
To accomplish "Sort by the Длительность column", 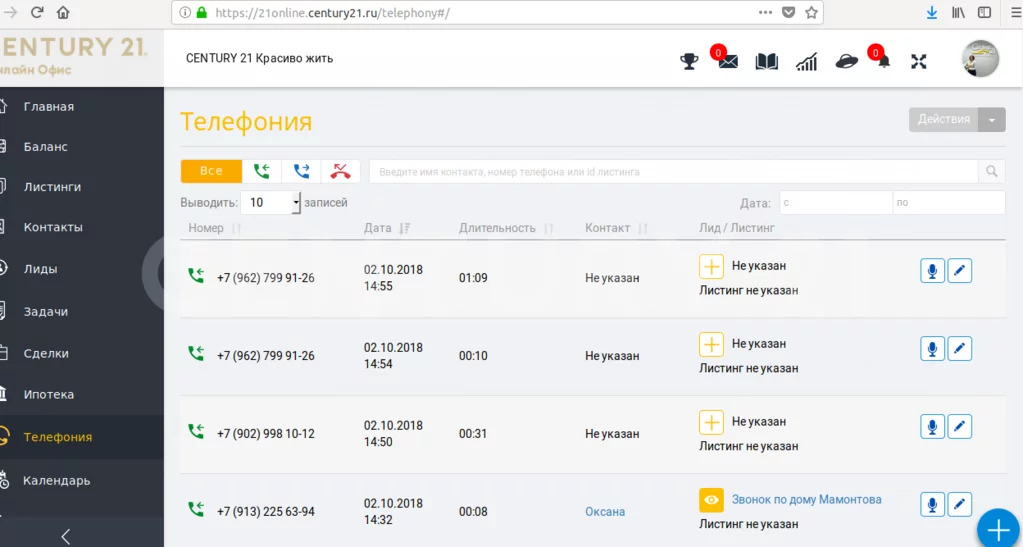I will [506, 228].
